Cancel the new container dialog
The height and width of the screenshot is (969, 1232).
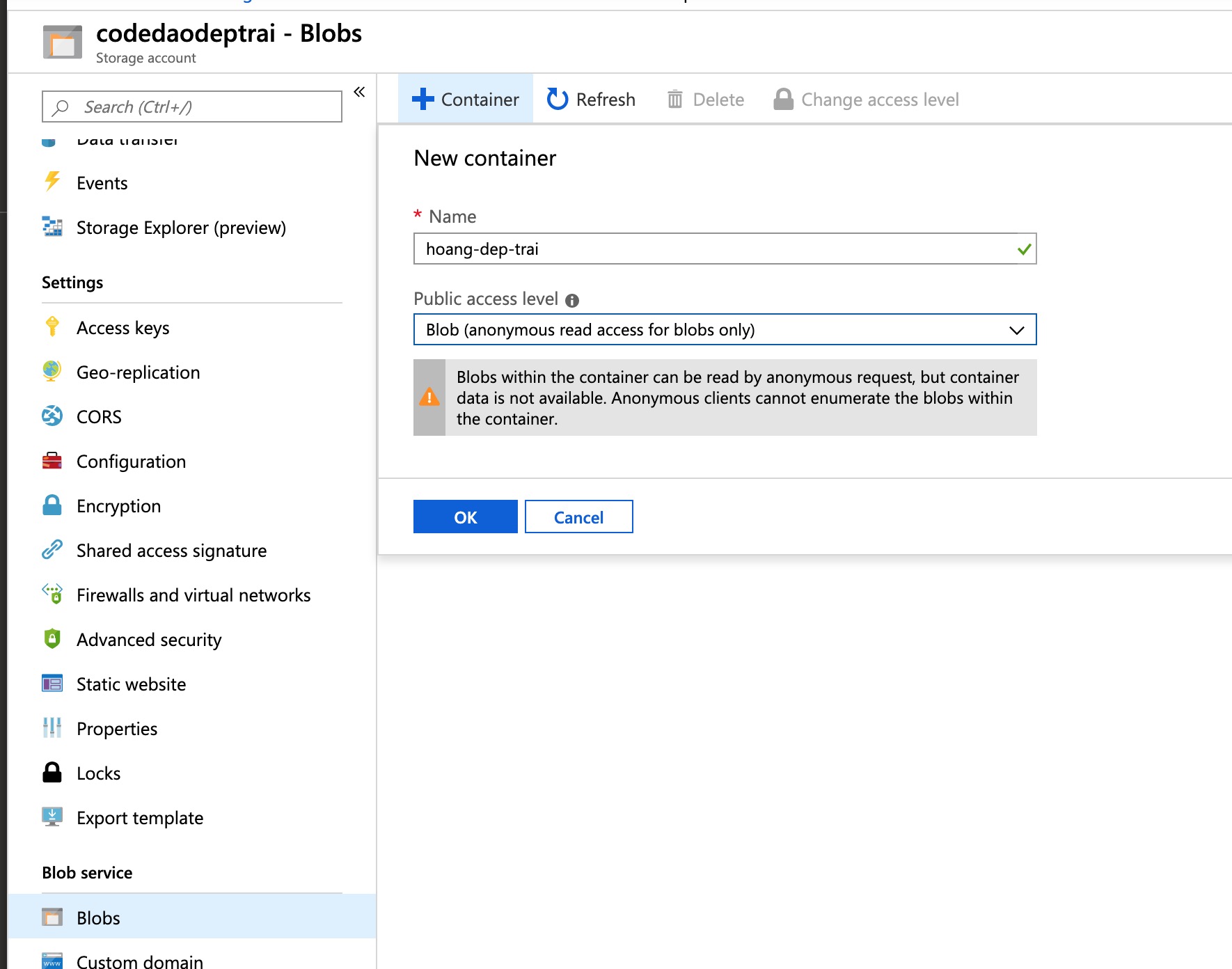(x=578, y=517)
